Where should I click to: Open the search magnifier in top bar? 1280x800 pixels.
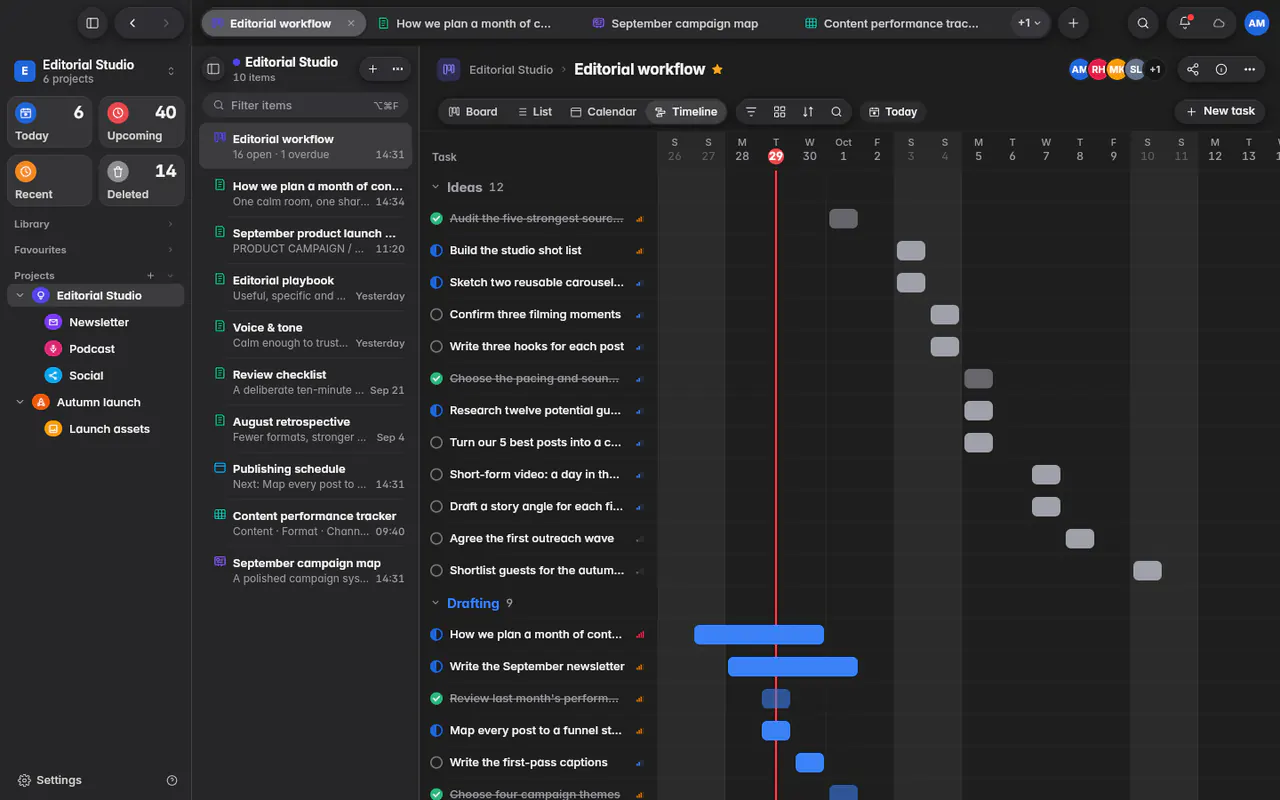coord(1143,23)
